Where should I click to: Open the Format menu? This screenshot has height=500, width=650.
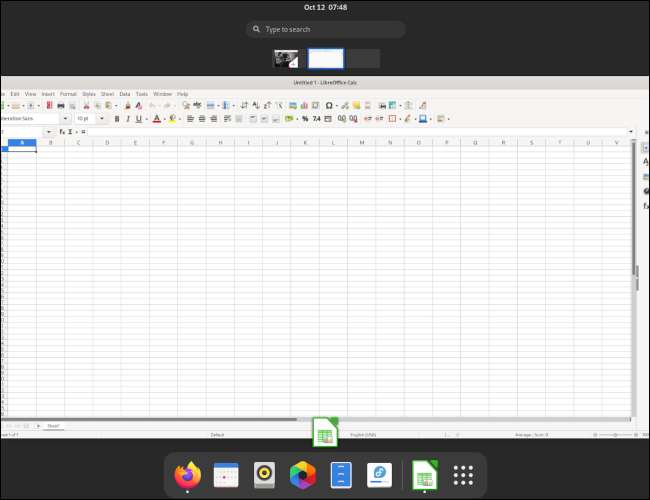(68, 94)
